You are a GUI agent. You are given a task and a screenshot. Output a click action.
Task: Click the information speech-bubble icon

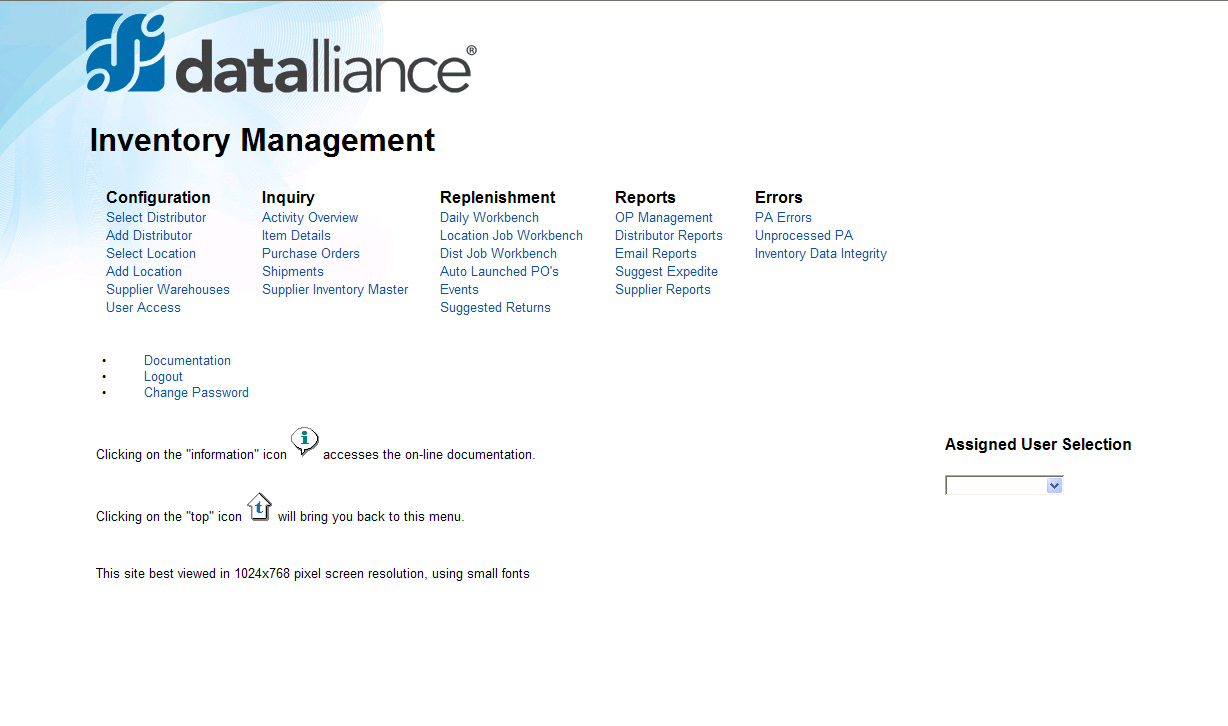click(305, 442)
